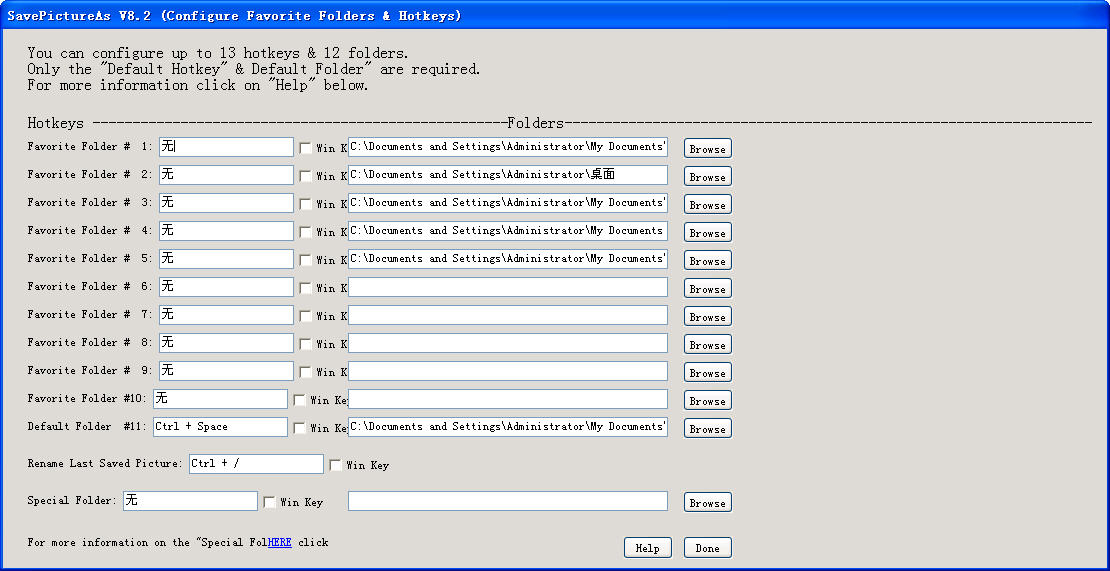Click the Ctrl + Space hotkey field
The height and width of the screenshot is (571, 1110).
(x=221, y=427)
